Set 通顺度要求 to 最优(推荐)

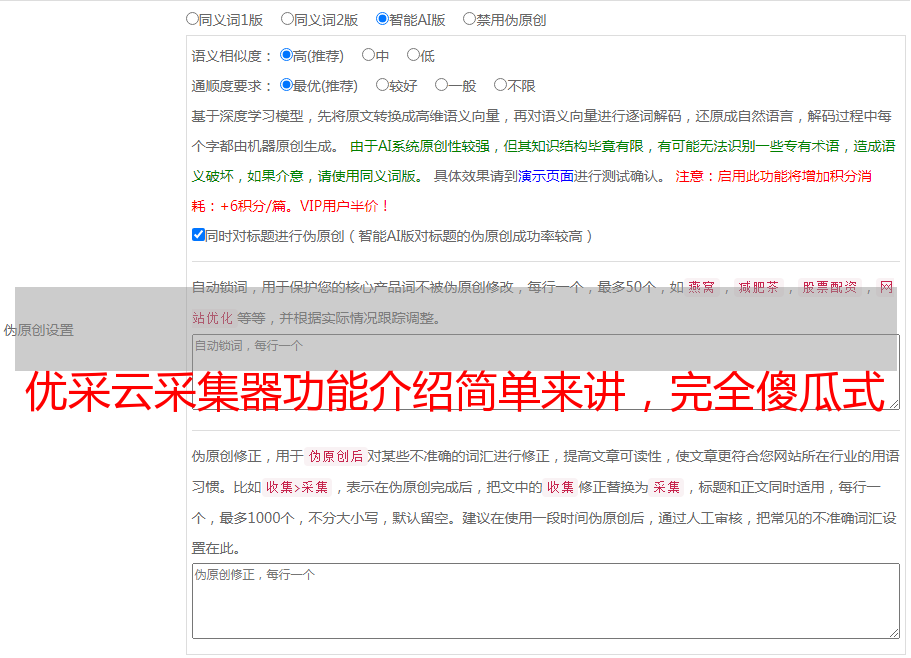click(x=286, y=85)
